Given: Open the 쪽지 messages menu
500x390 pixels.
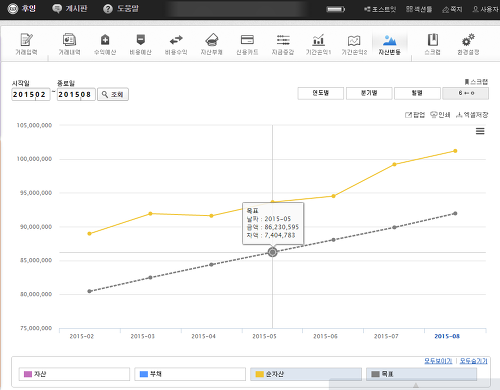Looking at the screenshot, I should click(x=452, y=9).
